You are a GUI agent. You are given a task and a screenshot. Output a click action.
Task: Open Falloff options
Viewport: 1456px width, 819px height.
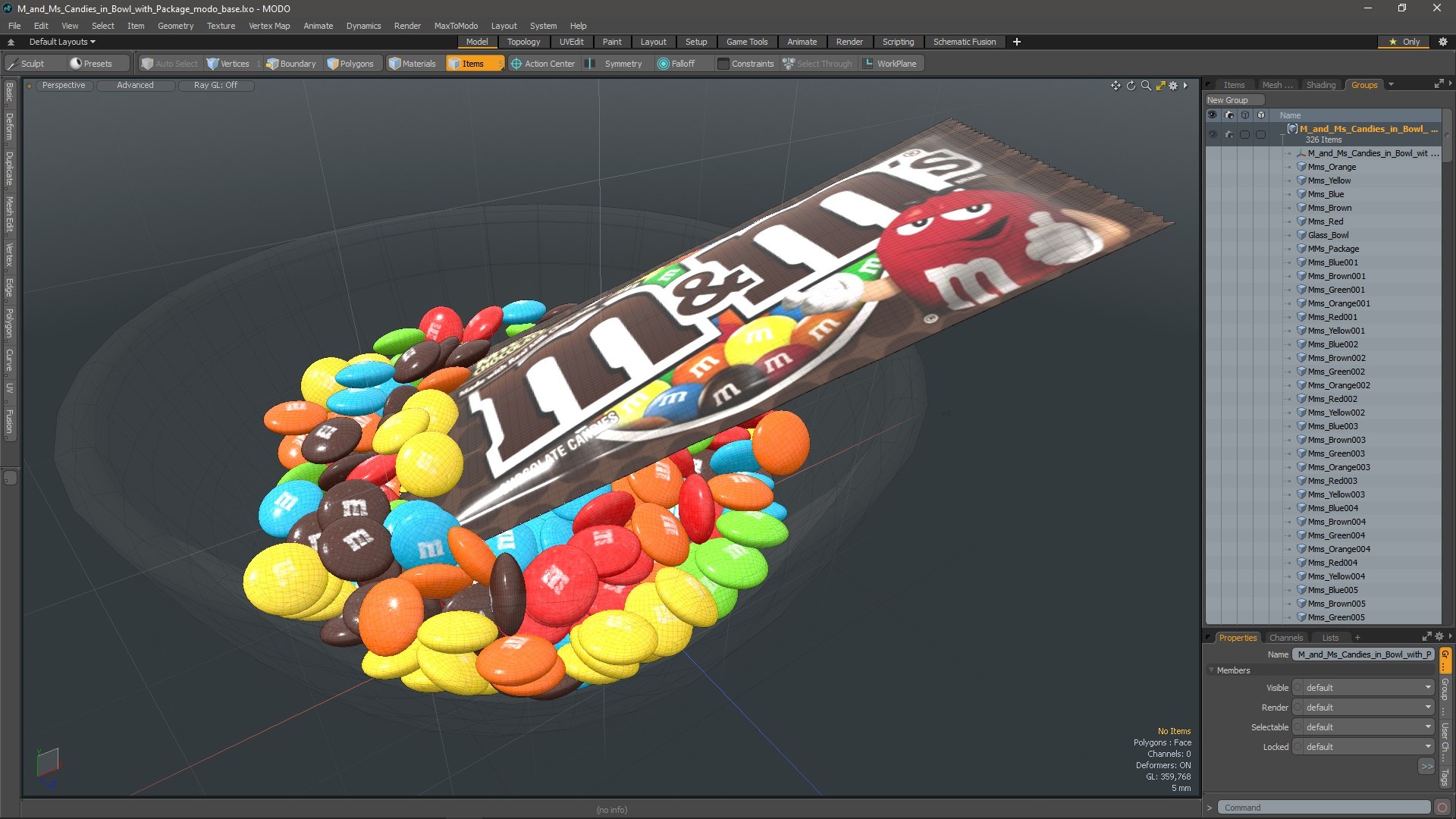[x=676, y=64]
